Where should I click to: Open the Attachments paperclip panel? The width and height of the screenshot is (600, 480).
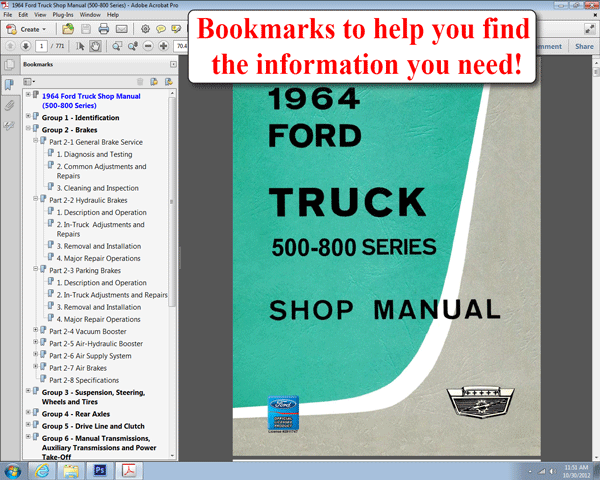pos(9,105)
